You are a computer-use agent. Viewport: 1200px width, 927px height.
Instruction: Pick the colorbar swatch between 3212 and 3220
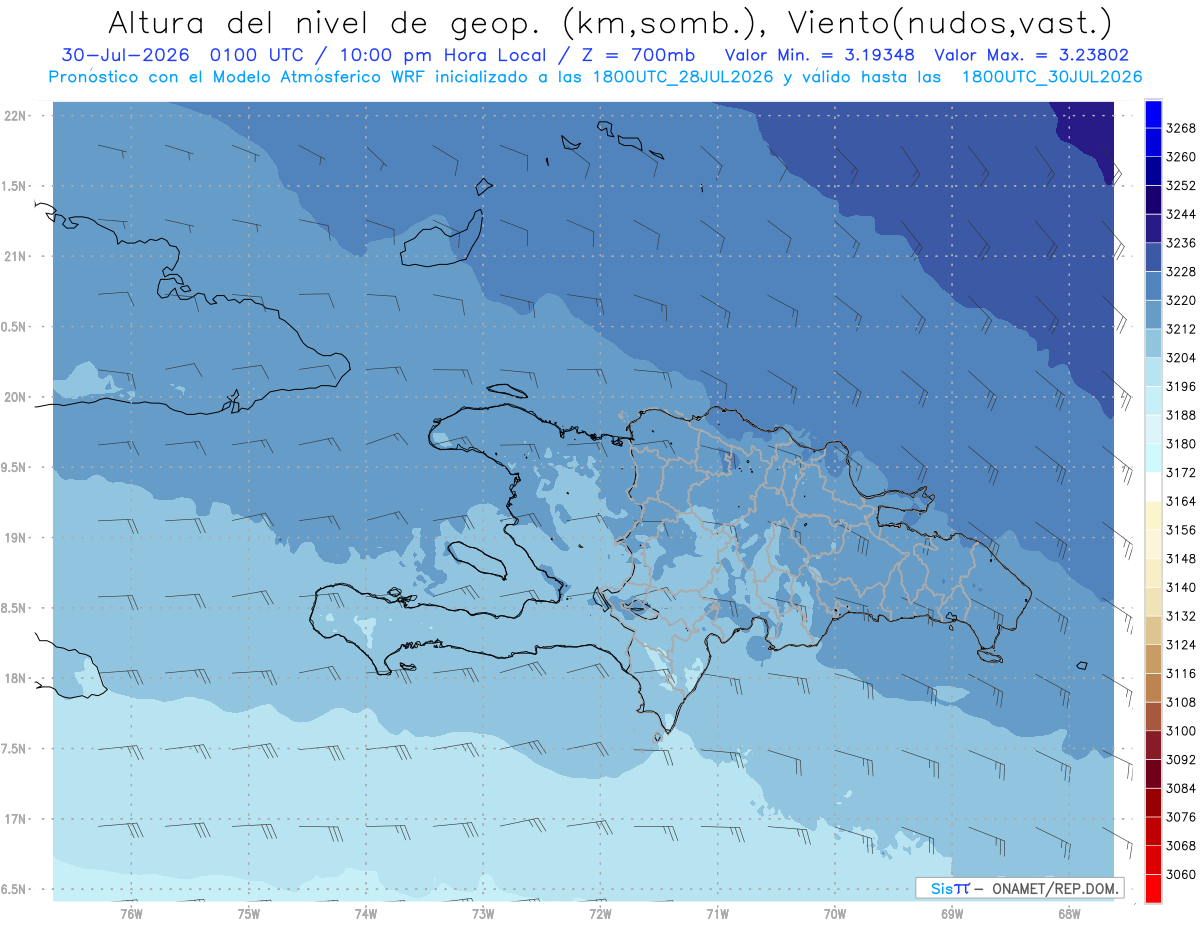click(1153, 315)
